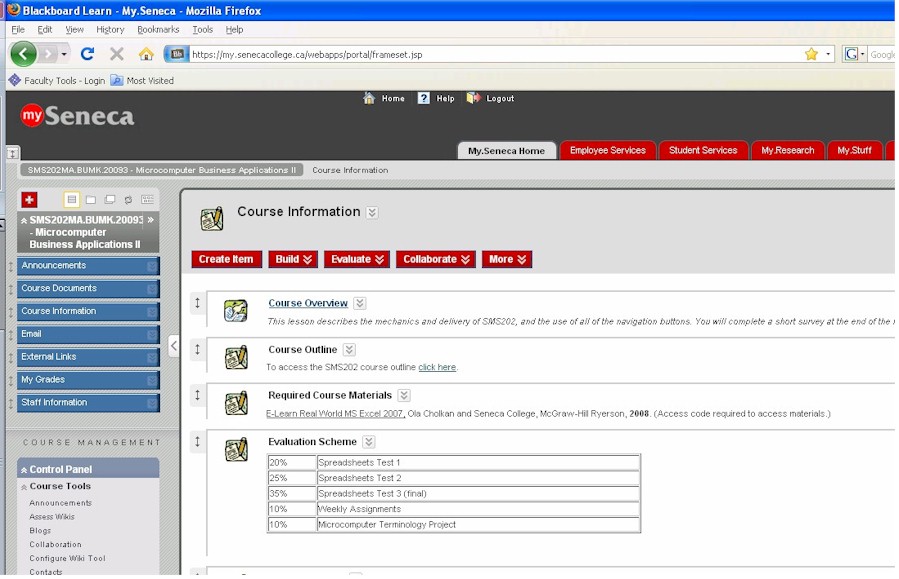Open the History menu
The height and width of the screenshot is (579, 899).
pos(110,29)
